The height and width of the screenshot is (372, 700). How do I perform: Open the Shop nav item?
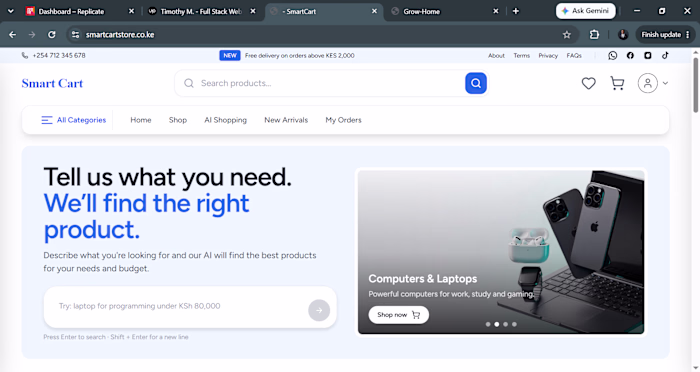[178, 120]
